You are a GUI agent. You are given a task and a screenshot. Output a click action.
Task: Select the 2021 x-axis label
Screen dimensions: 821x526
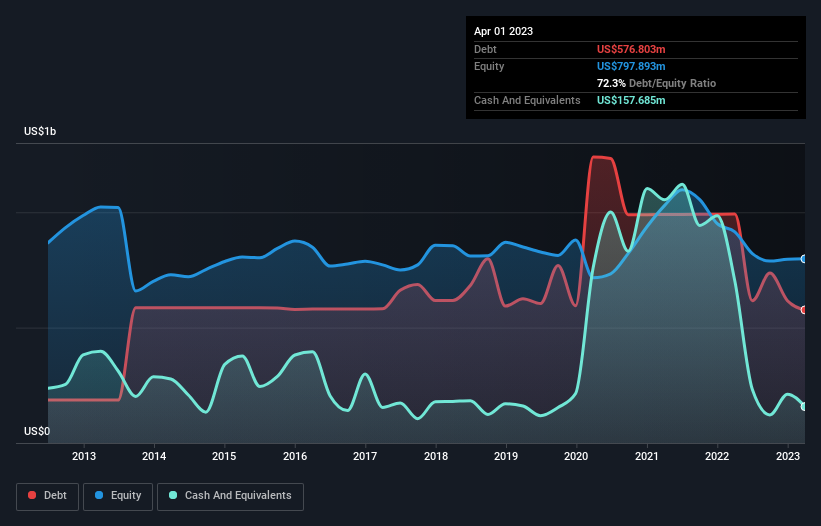pos(647,456)
